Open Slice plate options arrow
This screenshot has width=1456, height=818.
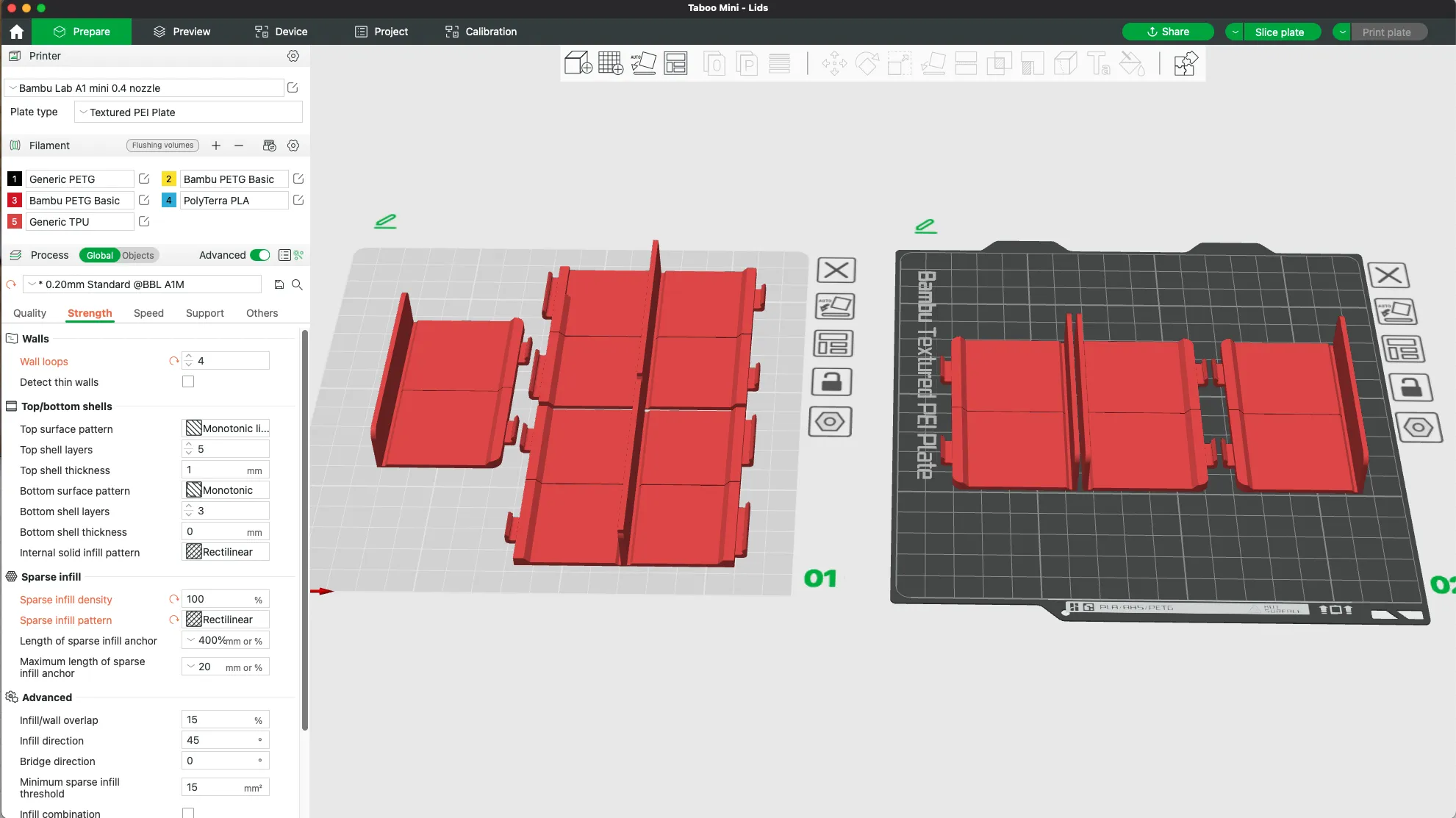click(1235, 32)
